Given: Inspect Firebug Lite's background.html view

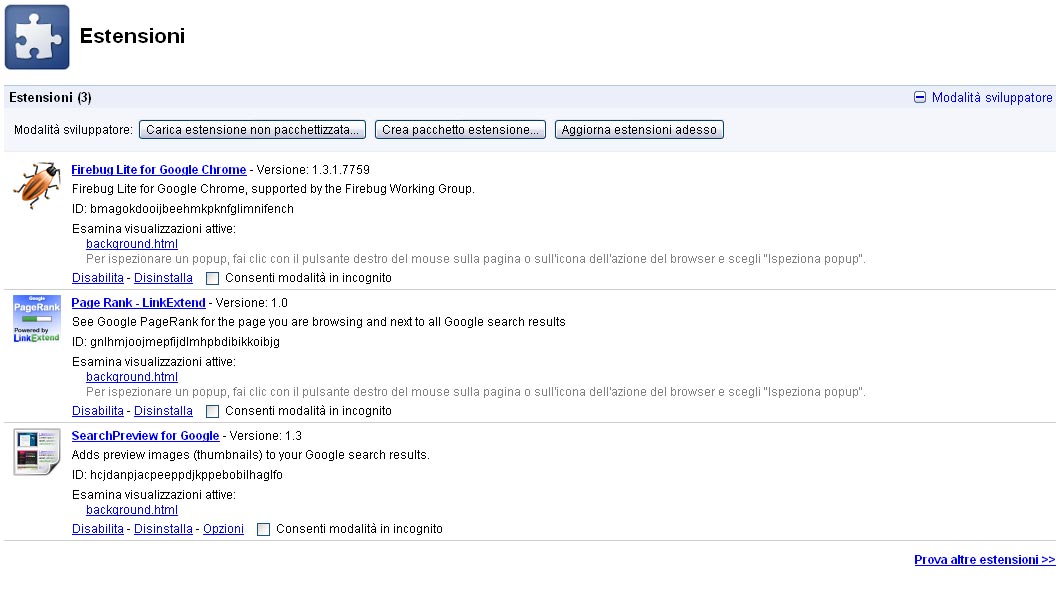Looking at the screenshot, I should [132, 244].
